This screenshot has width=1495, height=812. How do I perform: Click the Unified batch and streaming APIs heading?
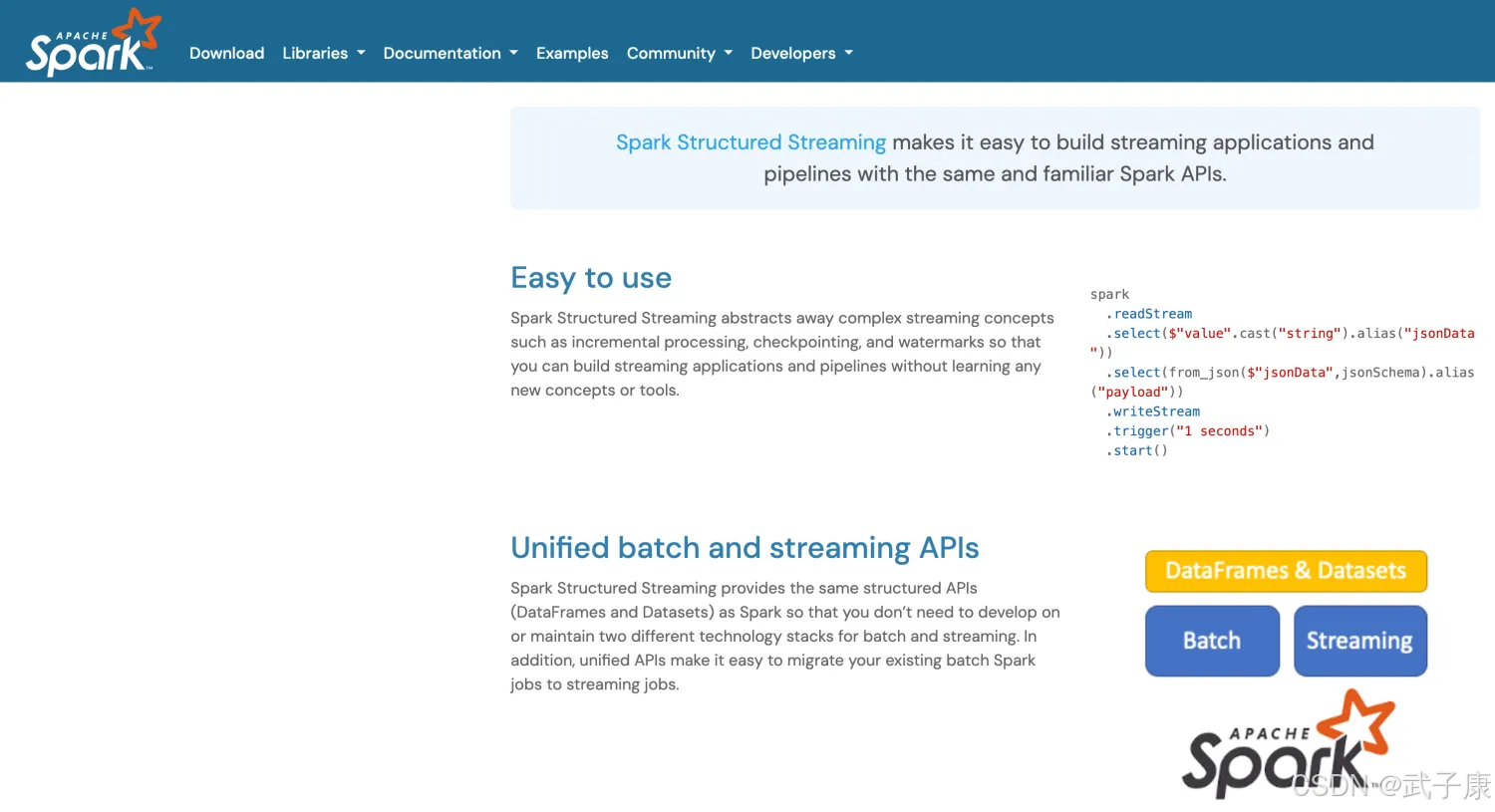pos(745,547)
